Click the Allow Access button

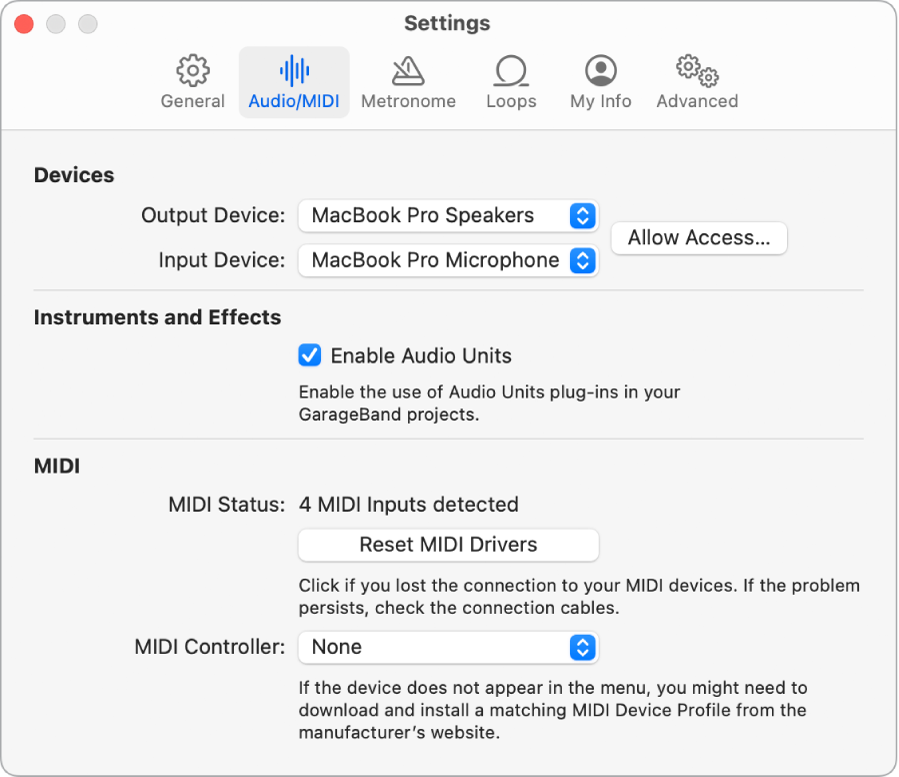[x=698, y=238]
